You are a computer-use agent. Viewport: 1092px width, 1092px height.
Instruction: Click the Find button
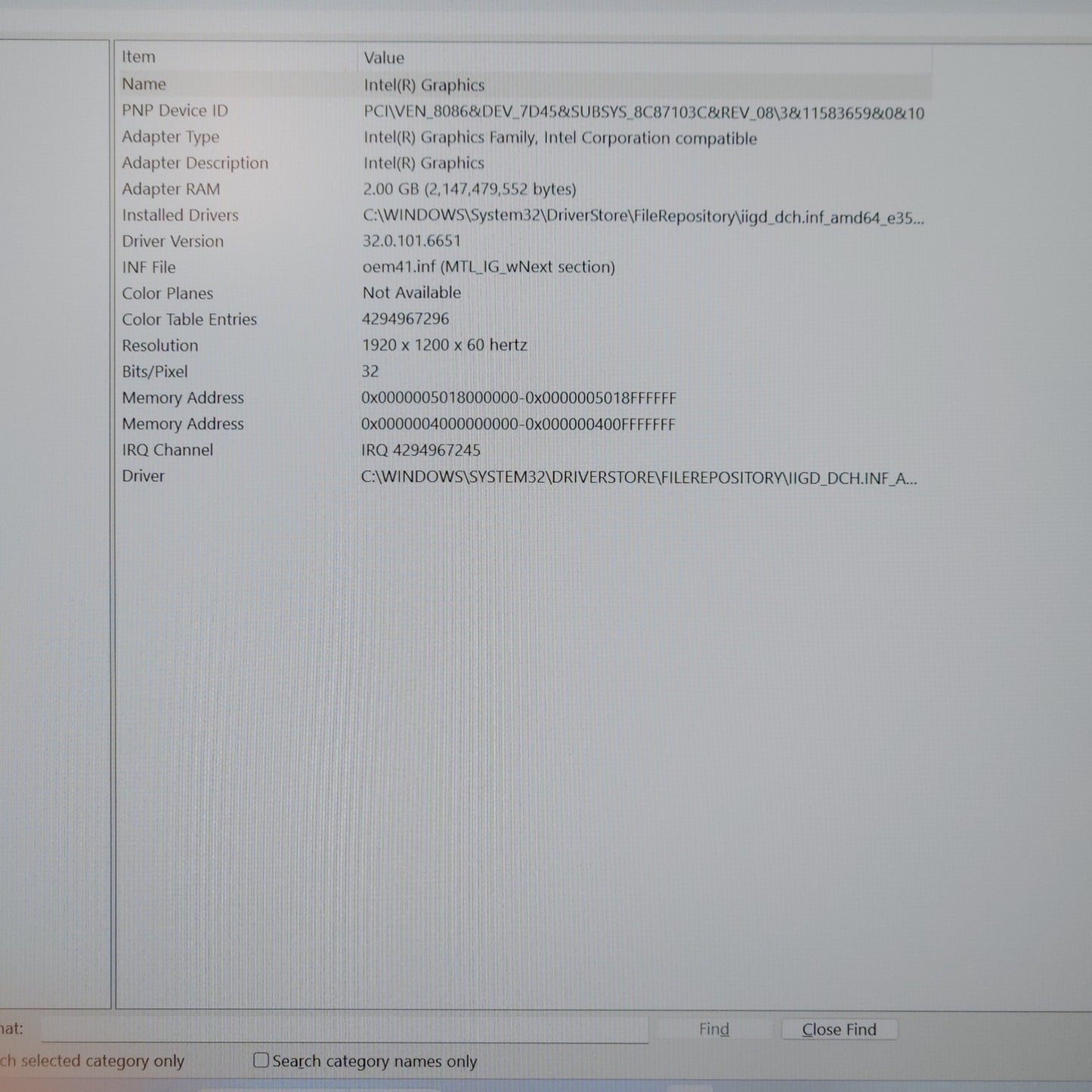click(713, 1029)
